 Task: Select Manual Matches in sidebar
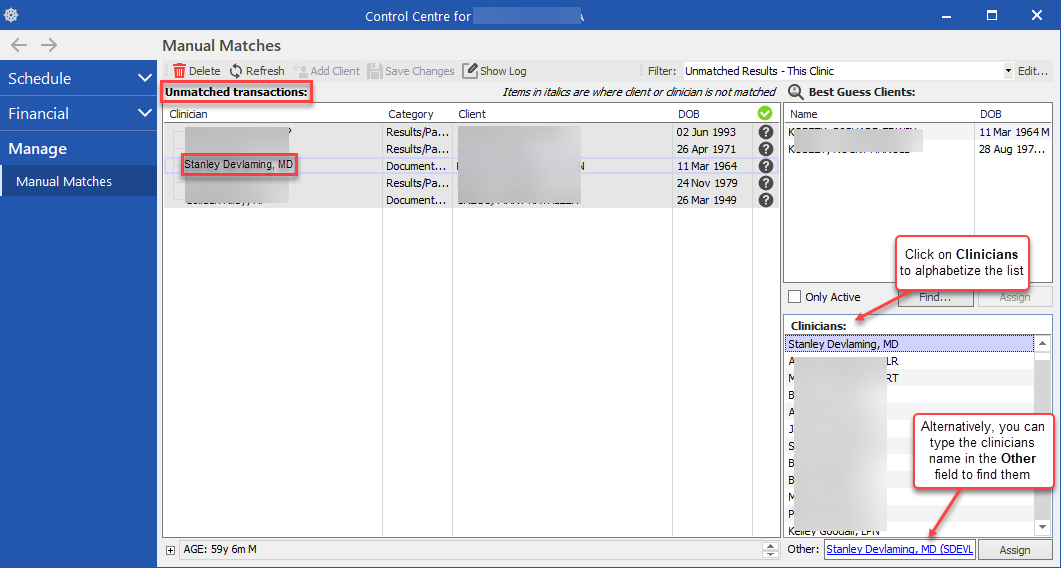(64, 182)
